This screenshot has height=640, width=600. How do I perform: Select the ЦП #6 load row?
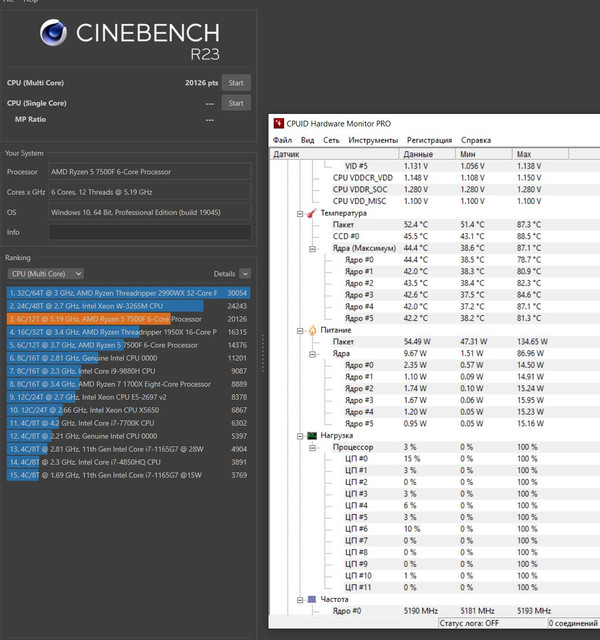pyautogui.click(x=435, y=529)
